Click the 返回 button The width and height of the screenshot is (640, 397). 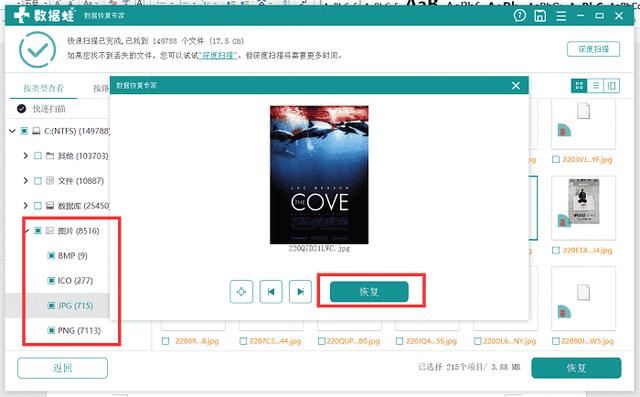point(62,368)
